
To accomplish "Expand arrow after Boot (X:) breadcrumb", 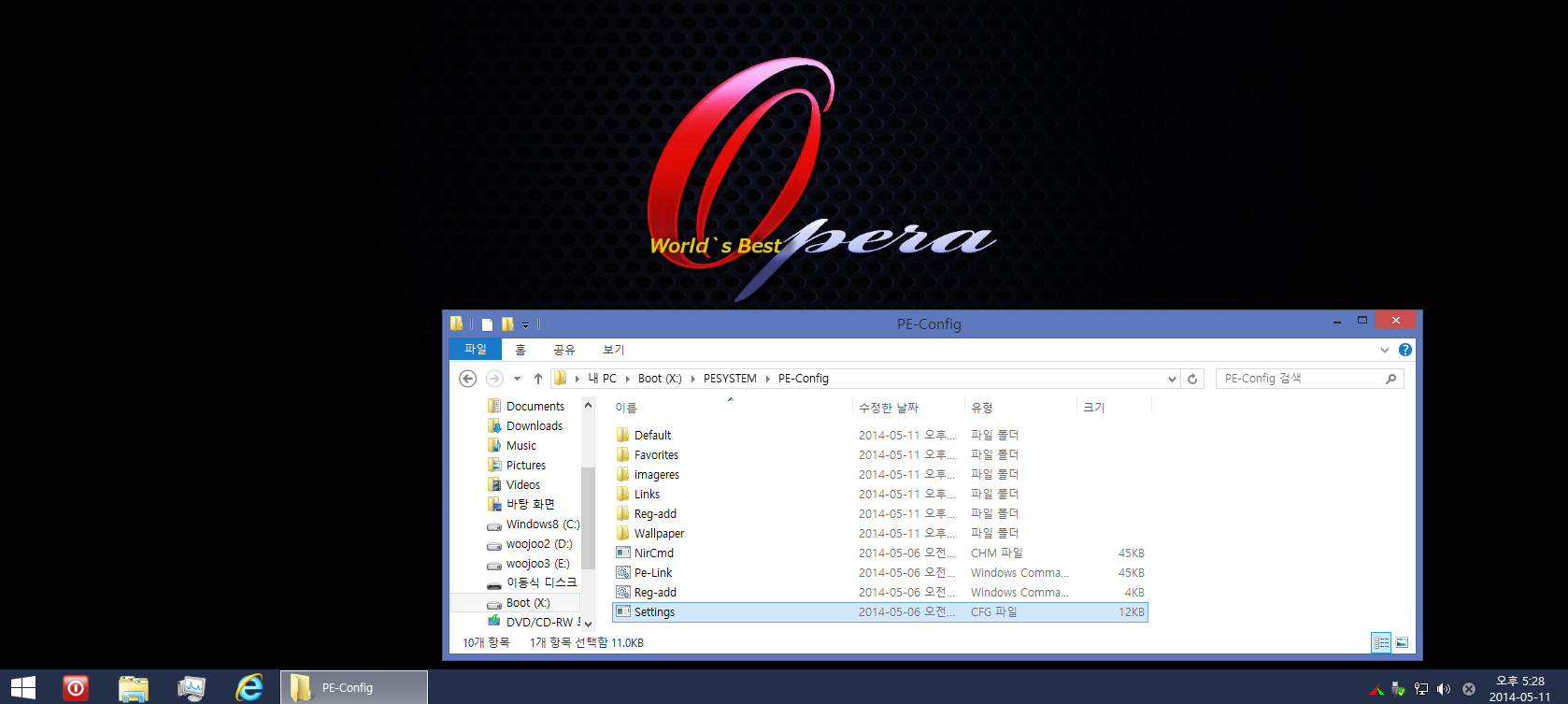I will (x=692, y=379).
